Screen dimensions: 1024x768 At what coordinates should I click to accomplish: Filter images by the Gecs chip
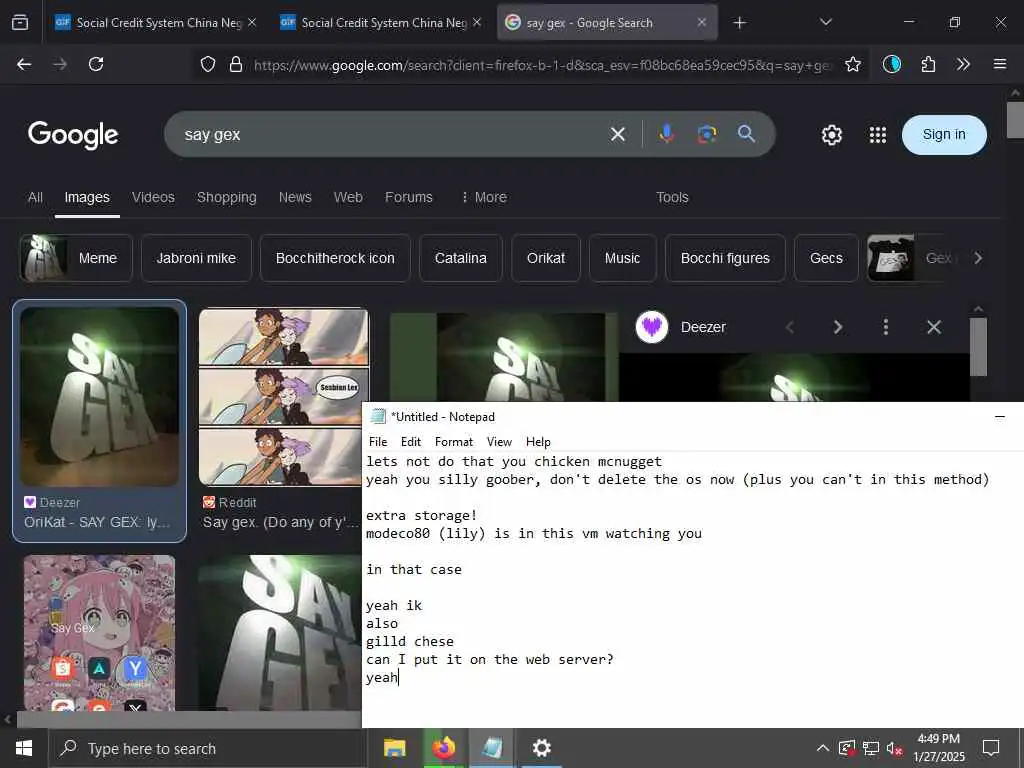(826, 258)
